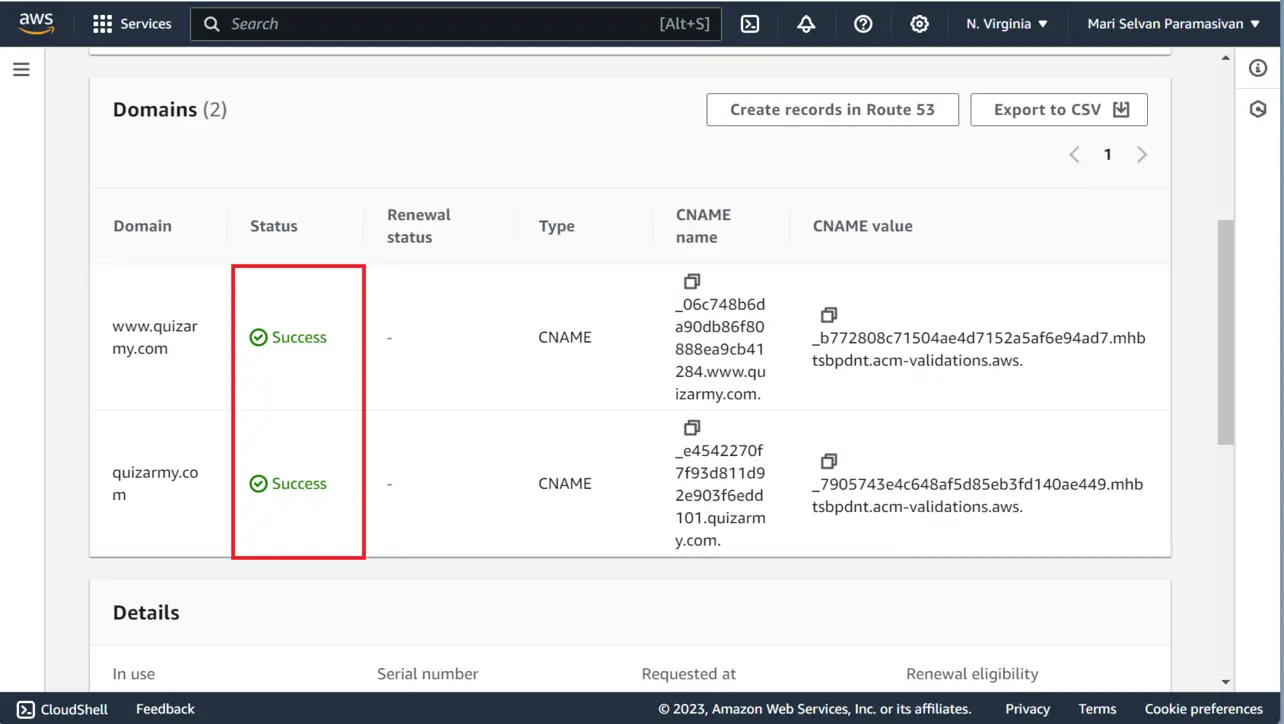Click CNAME type cell for quizarmy.com
This screenshot has height=724, width=1284.
click(x=565, y=483)
